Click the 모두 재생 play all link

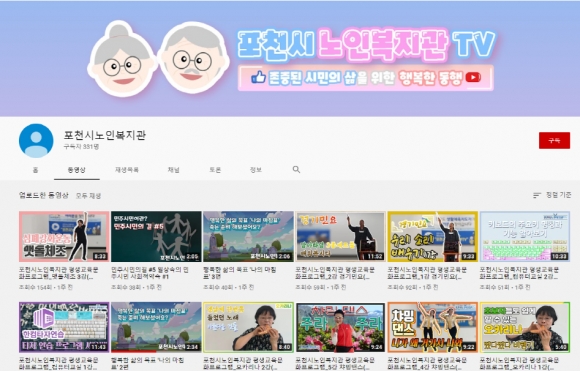pyautogui.click(x=88, y=196)
